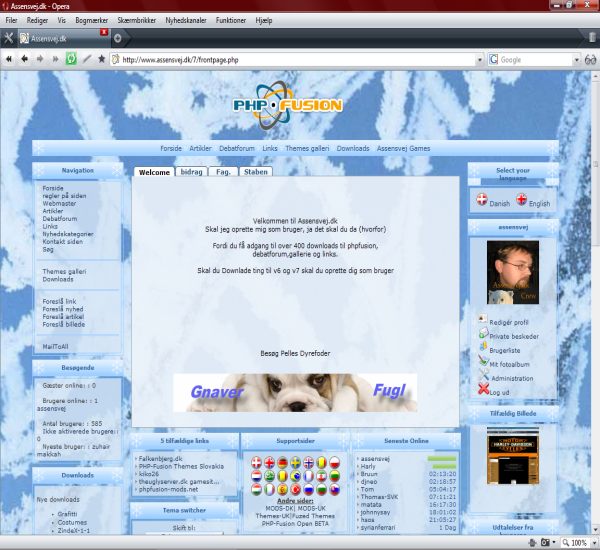Select Danish language flag
This screenshot has height=550, width=600.
pos(482,199)
